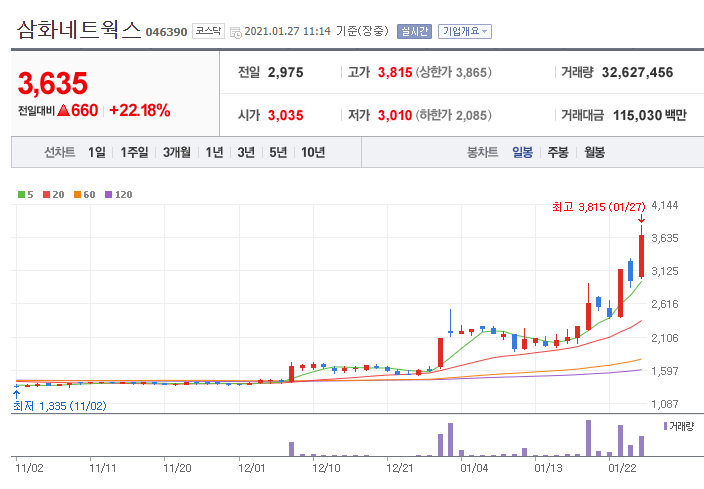
Task: Click the 상한가 3,865 text
Action: pyautogui.click(x=453, y=72)
